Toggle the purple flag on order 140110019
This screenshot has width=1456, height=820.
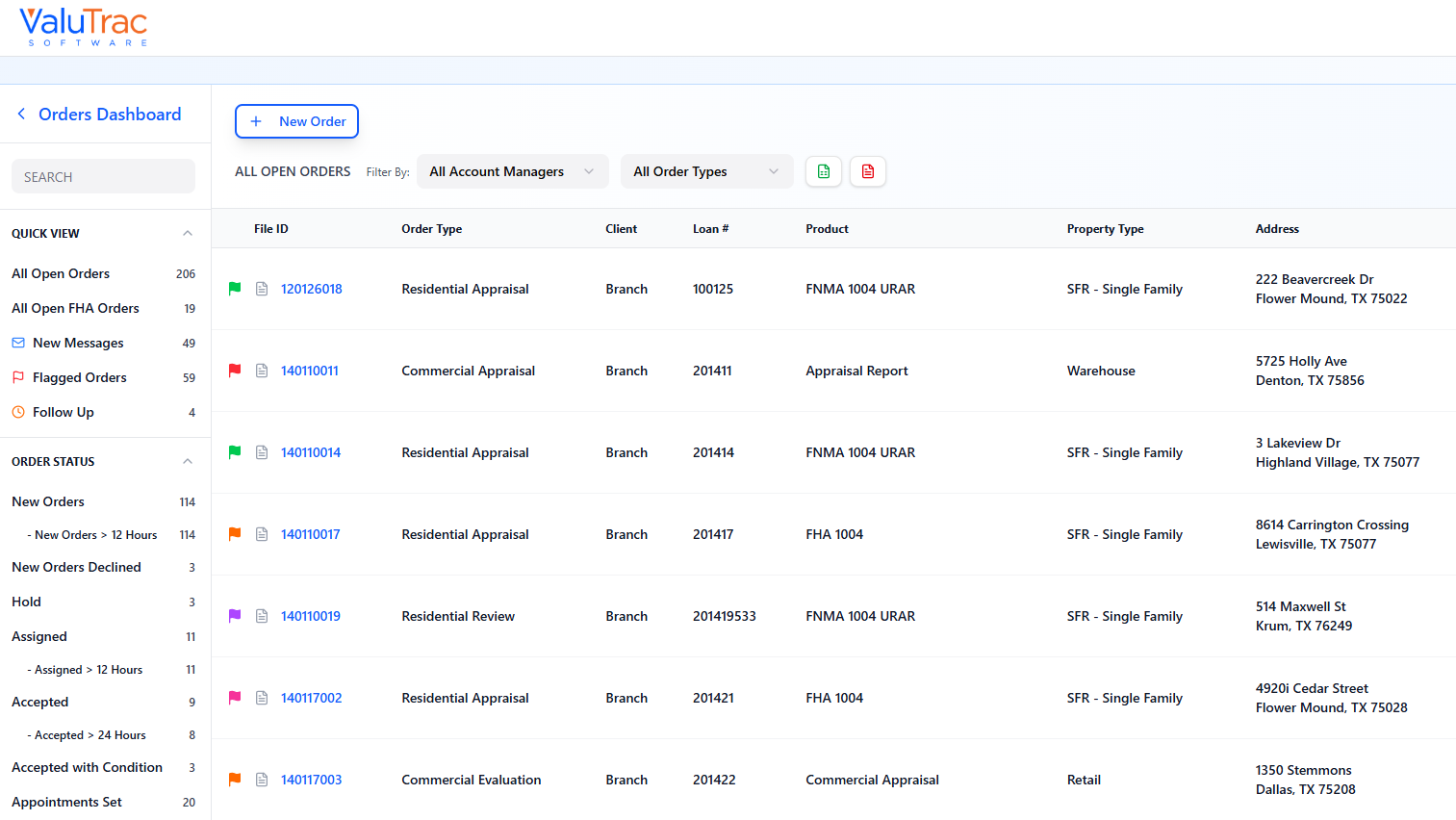click(236, 615)
